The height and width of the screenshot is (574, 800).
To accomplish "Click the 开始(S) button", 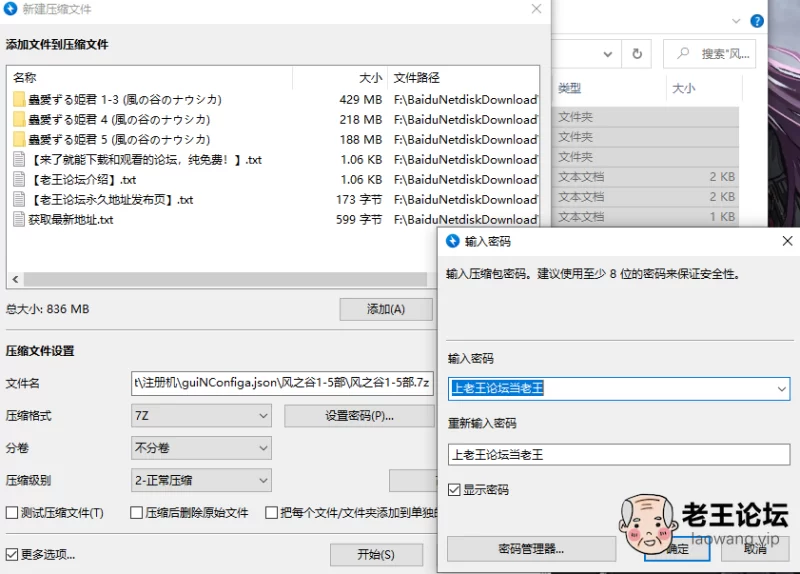I will (376, 555).
